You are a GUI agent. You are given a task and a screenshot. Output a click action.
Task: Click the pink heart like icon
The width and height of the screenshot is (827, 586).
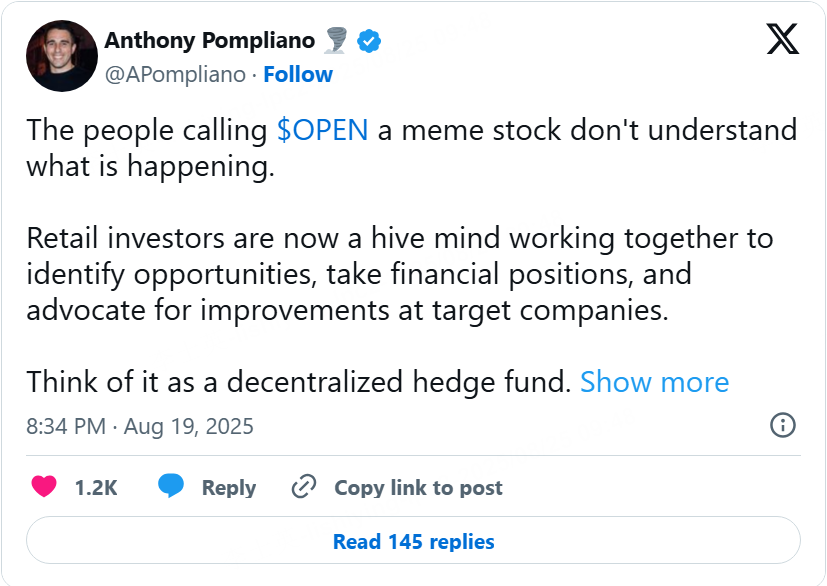click(44, 486)
